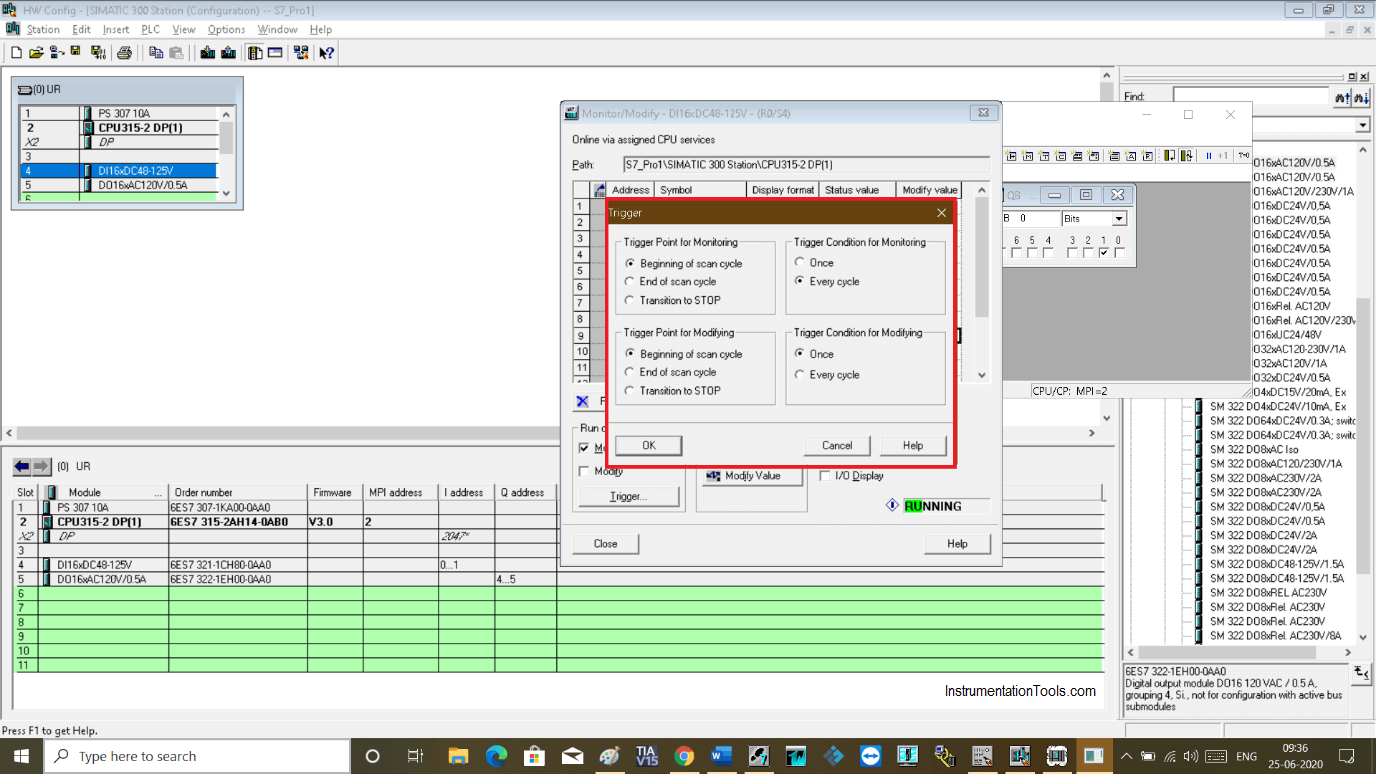This screenshot has height=774, width=1376.
Task: Click the New station toolbar icon
Action: click(16, 52)
